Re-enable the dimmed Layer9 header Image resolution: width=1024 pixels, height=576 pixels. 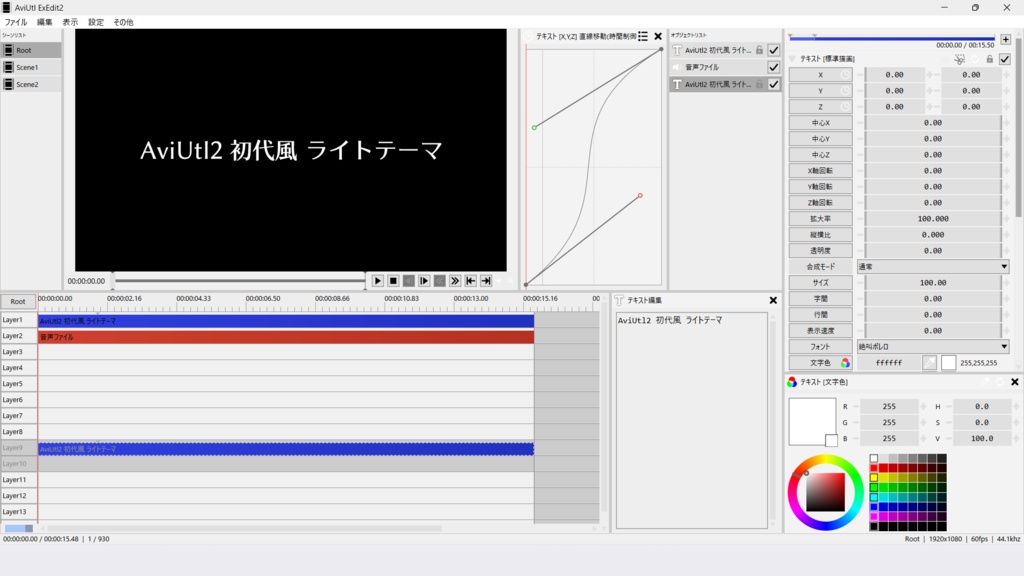(x=18, y=448)
